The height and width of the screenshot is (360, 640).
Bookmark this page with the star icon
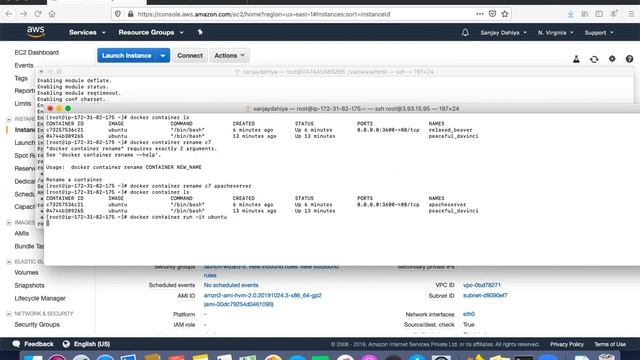coord(505,14)
